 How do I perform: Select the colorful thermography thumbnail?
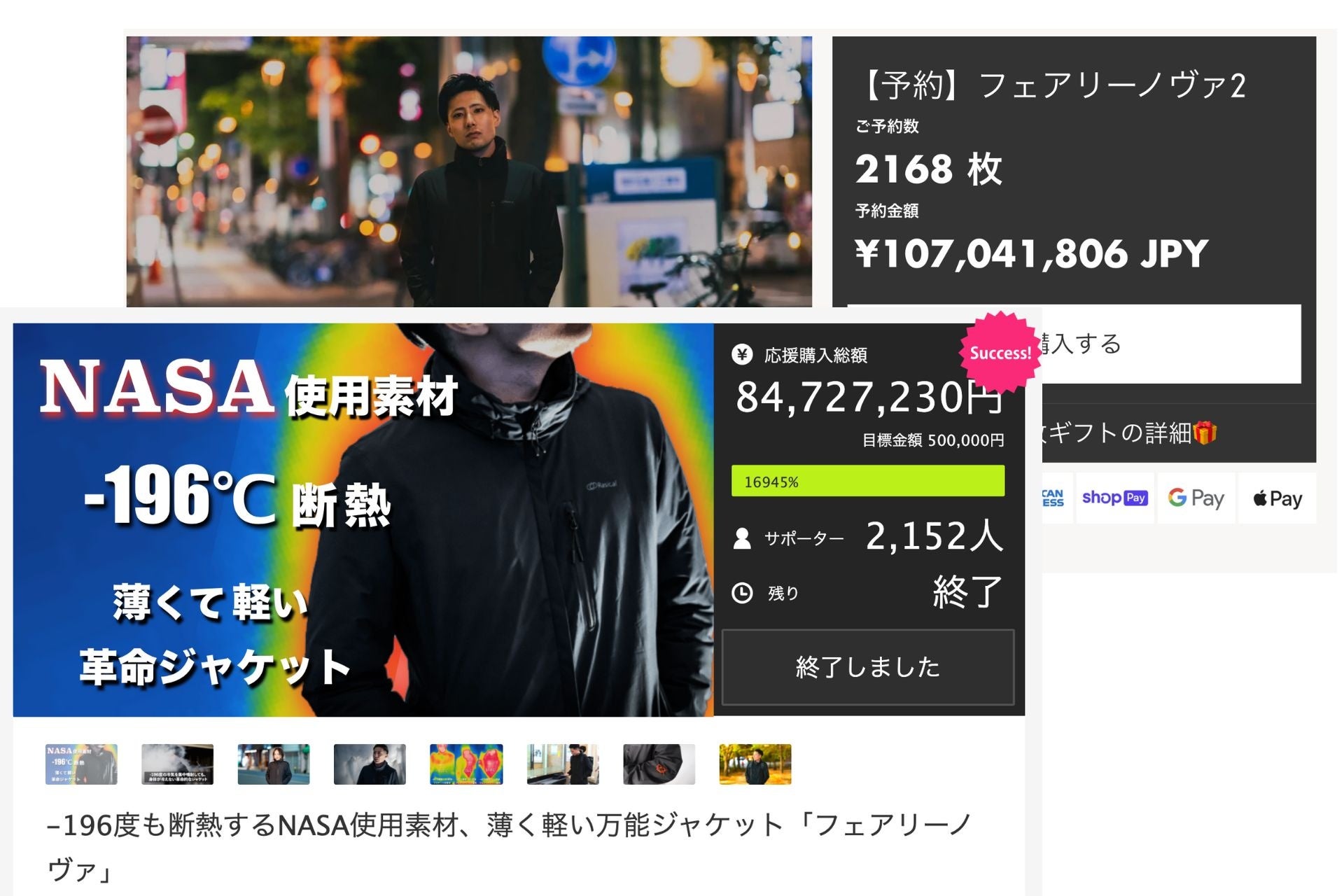[x=466, y=764]
